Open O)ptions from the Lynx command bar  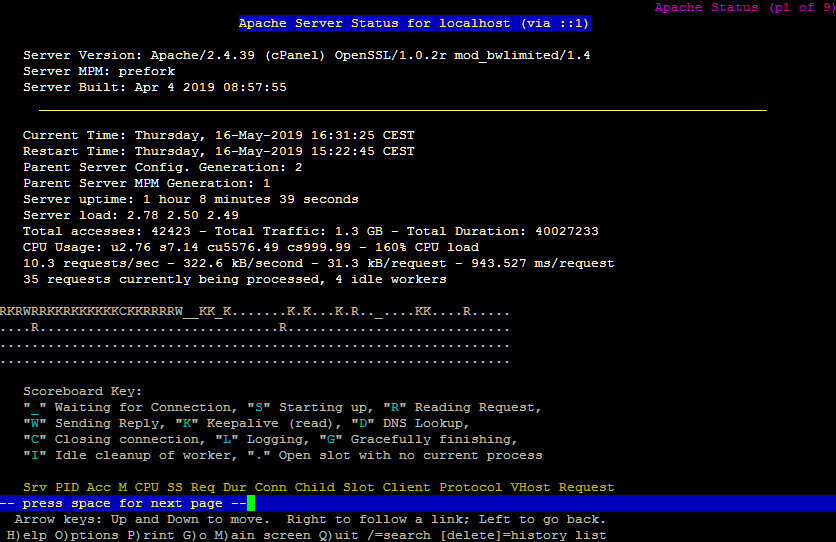point(86,535)
